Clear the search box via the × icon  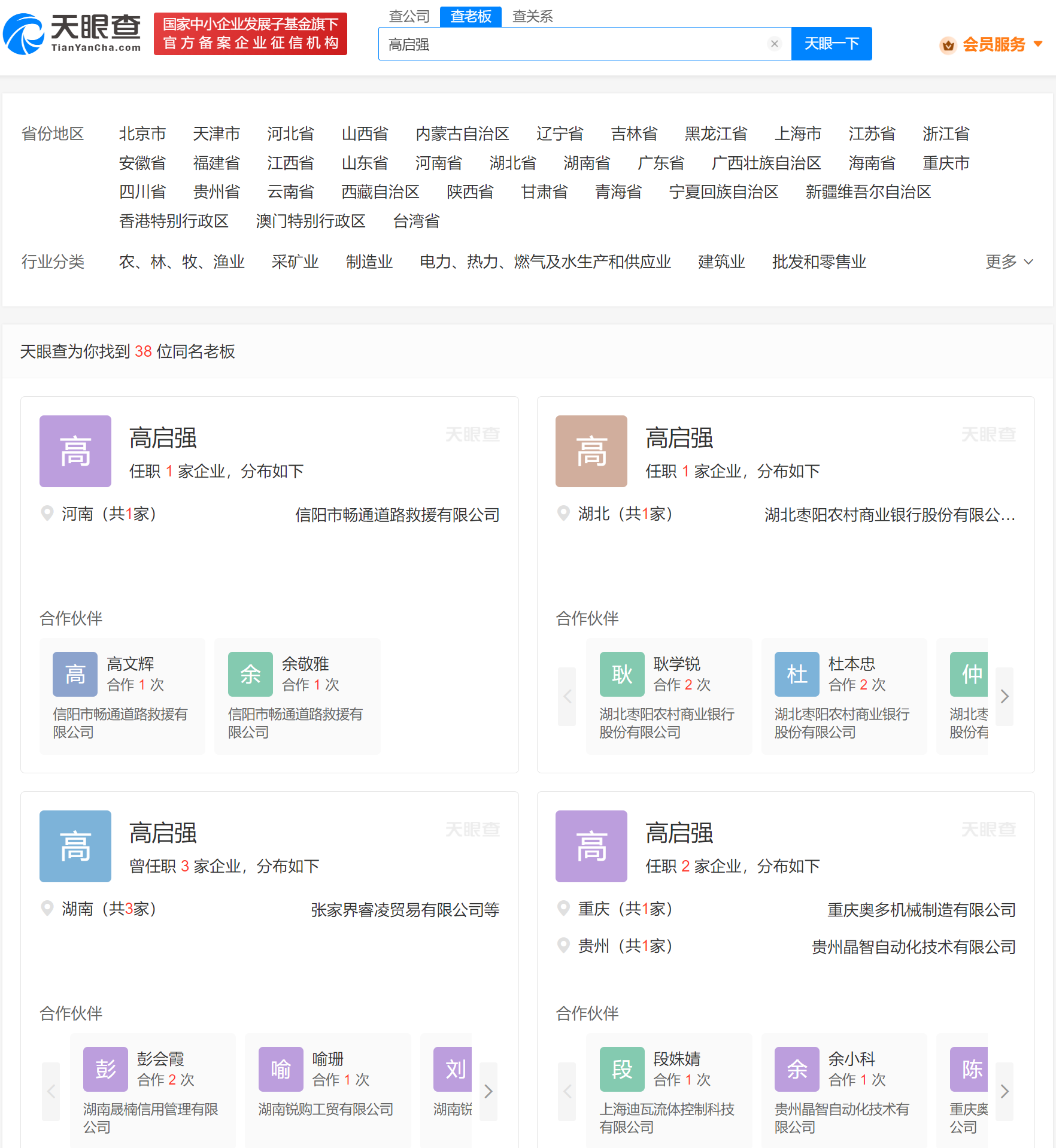click(774, 43)
